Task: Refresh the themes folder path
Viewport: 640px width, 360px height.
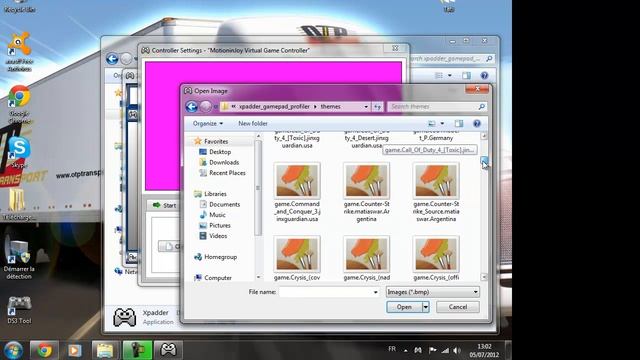Action: [x=378, y=107]
